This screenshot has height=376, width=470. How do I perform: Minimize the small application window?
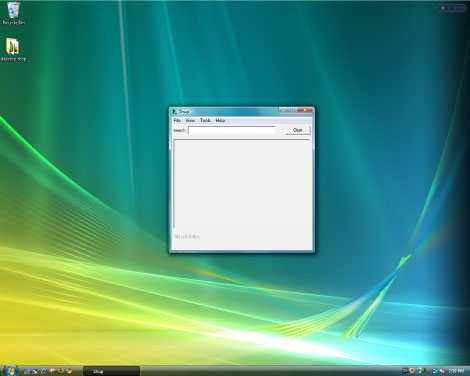click(284, 110)
